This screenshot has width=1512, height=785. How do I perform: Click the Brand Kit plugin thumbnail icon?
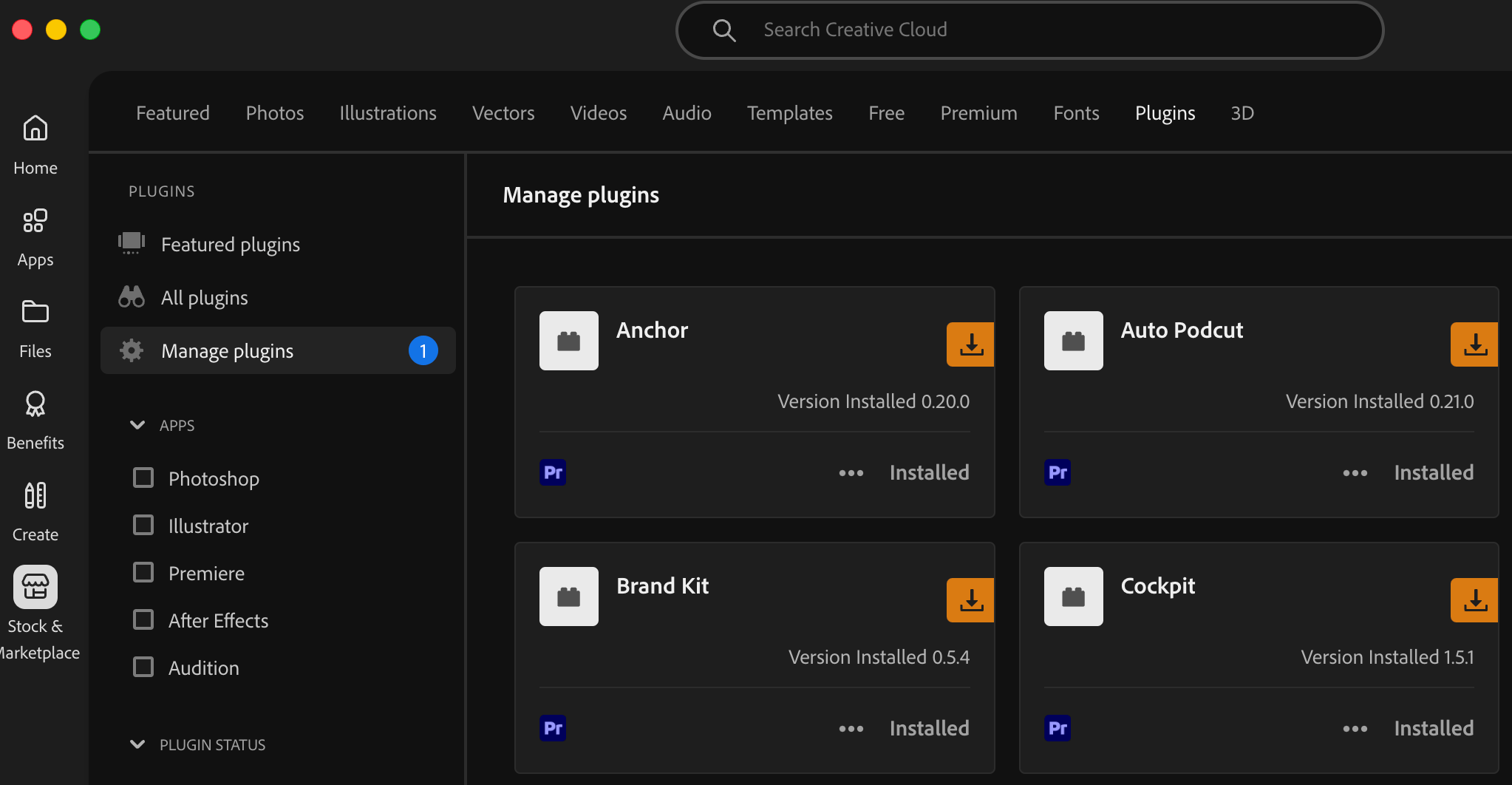[x=569, y=597]
